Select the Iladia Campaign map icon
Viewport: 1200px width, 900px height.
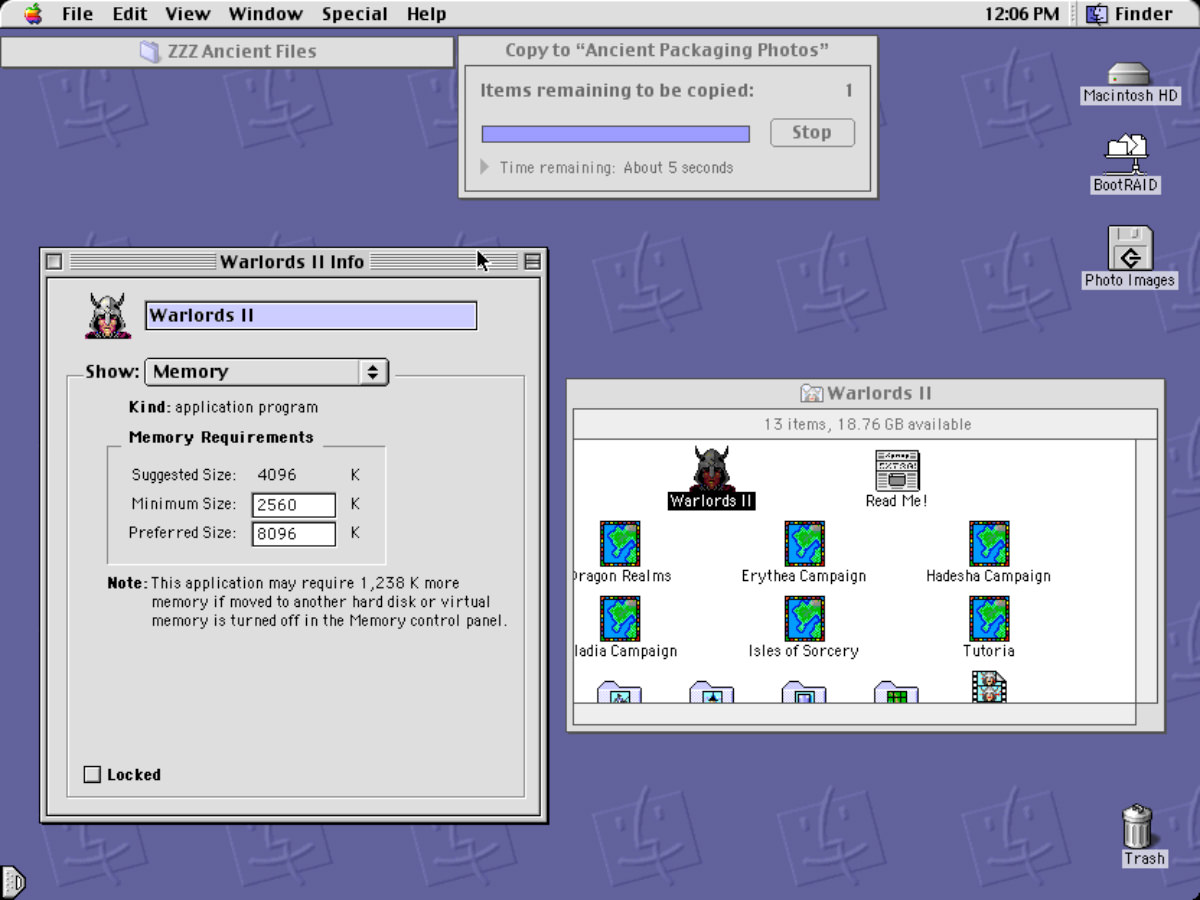tap(620, 618)
